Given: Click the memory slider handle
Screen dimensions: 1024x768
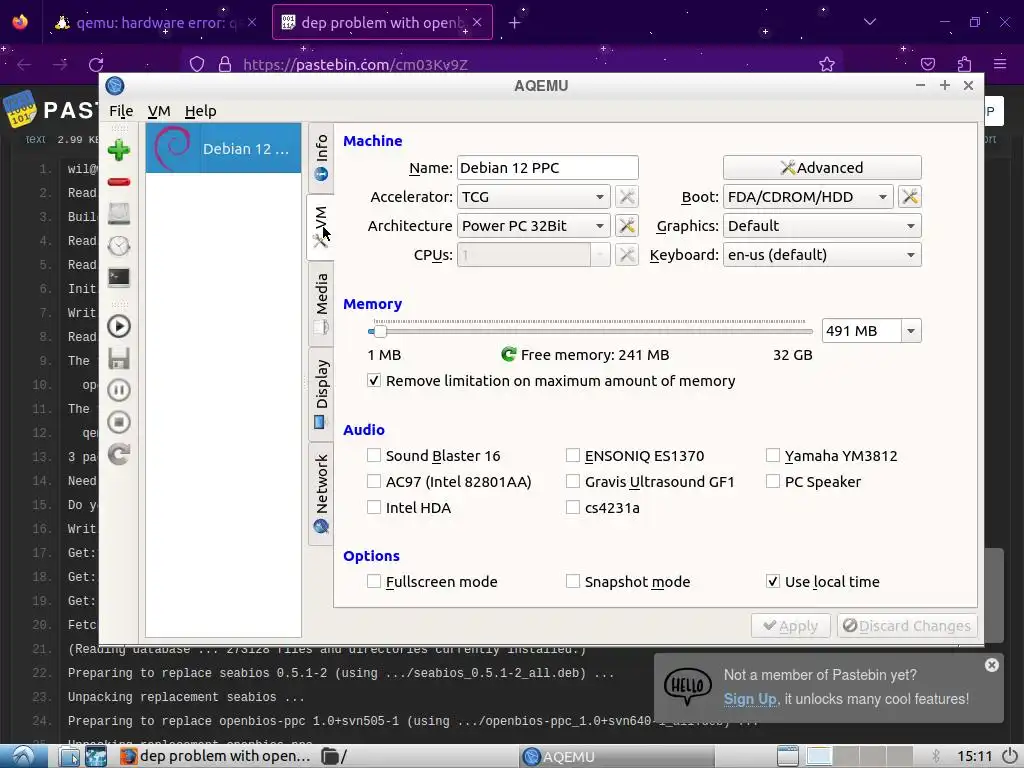Looking at the screenshot, I should (x=379, y=331).
